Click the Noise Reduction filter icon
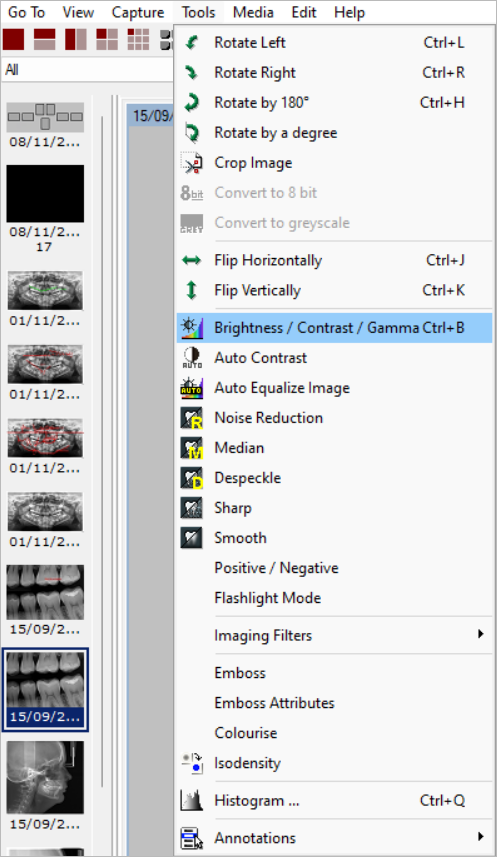 (191, 418)
